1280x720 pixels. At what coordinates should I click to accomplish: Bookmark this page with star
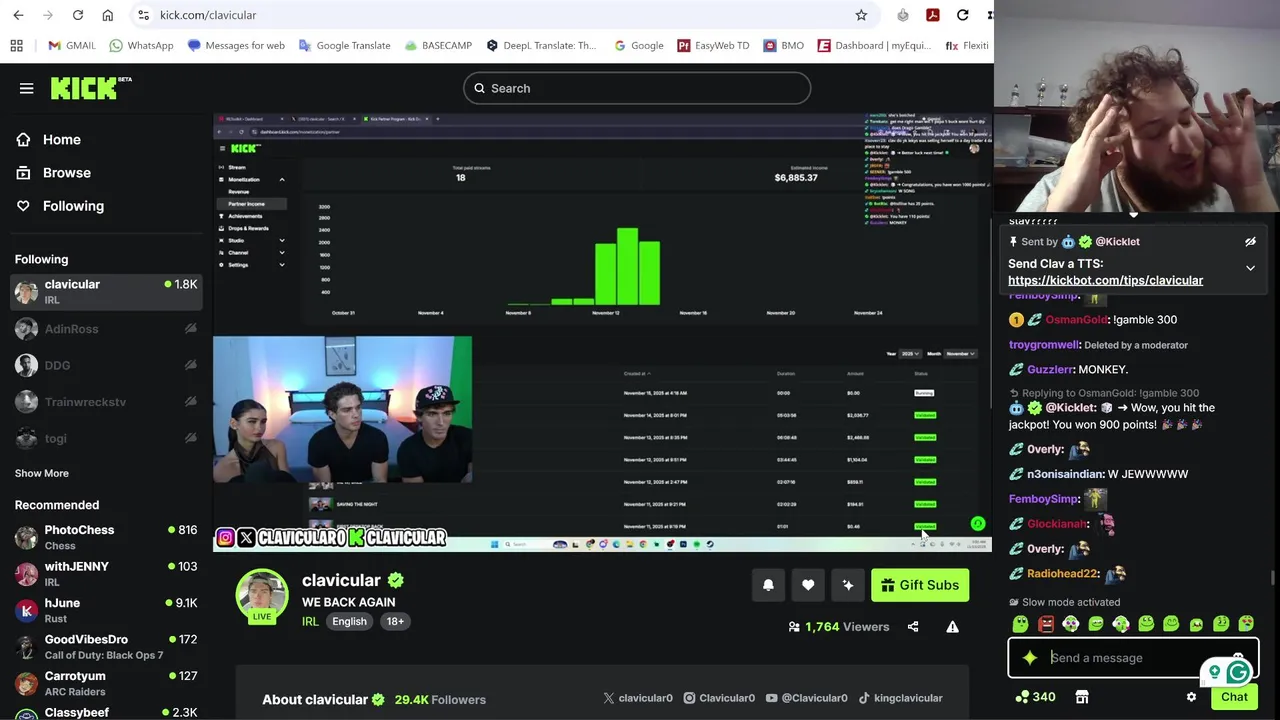(x=861, y=15)
